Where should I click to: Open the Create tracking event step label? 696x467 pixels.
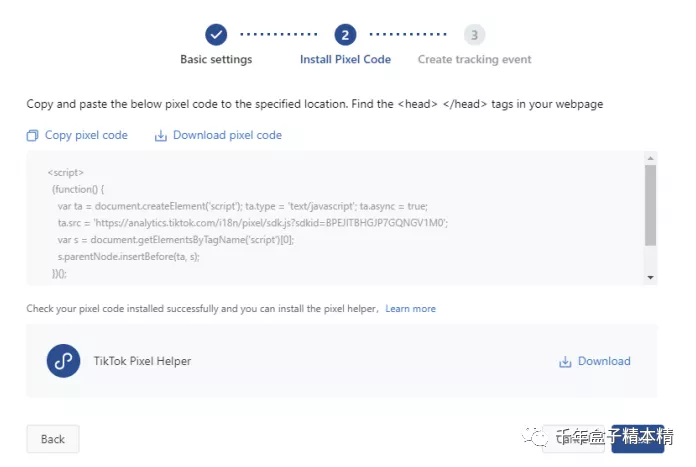pyautogui.click(x=475, y=59)
